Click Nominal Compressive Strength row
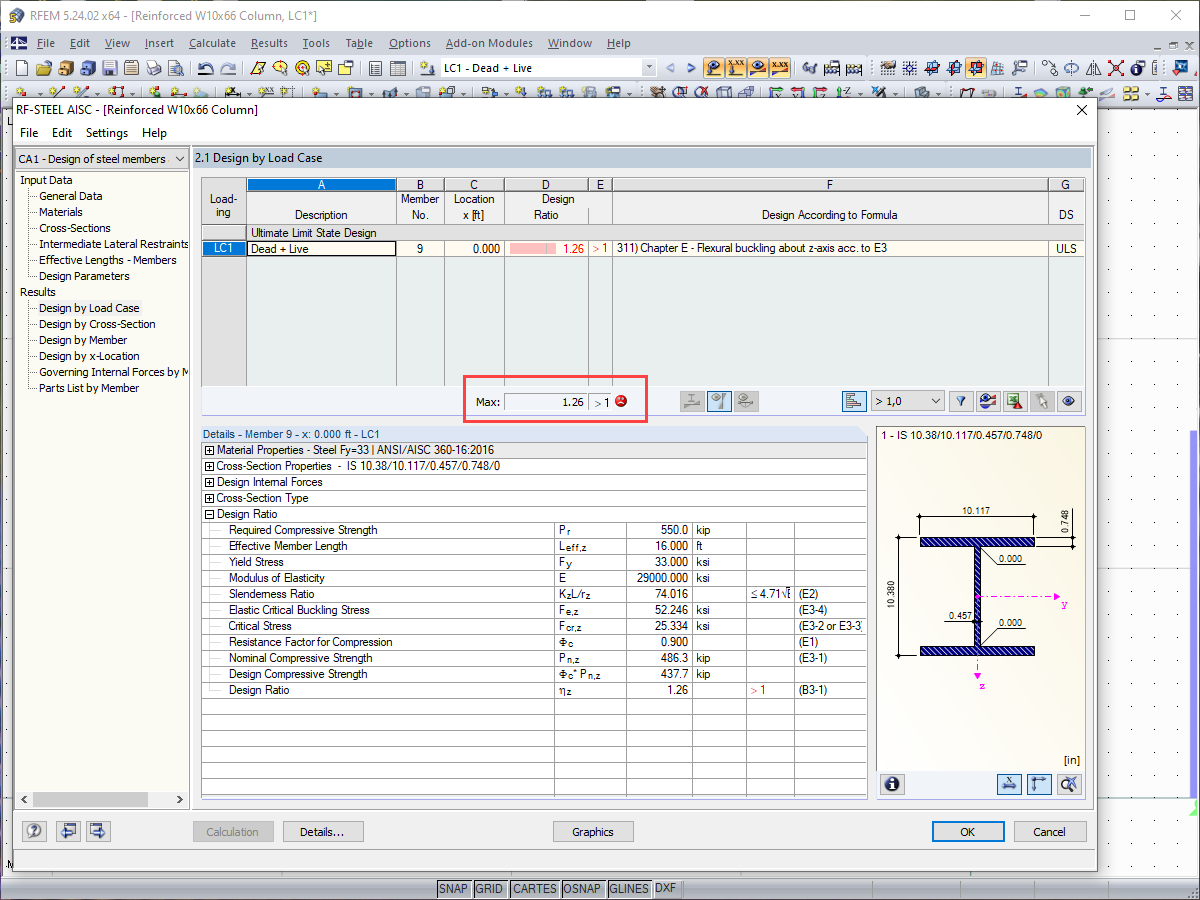This screenshot has width=1200, height=900. click(534, 658)
